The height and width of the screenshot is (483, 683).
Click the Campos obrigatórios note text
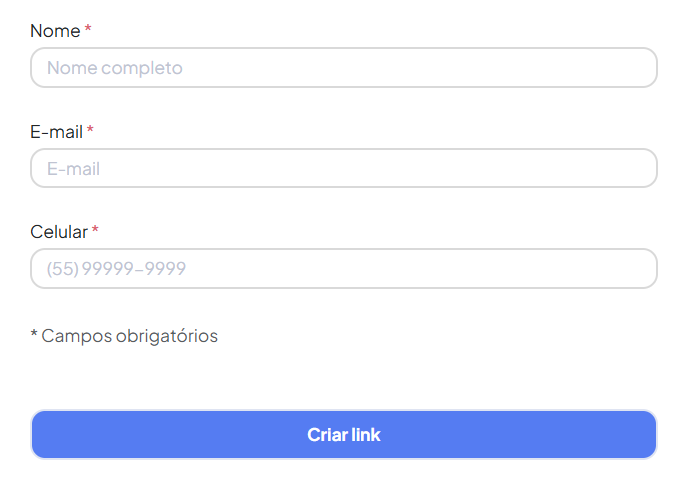pos(129,336)
